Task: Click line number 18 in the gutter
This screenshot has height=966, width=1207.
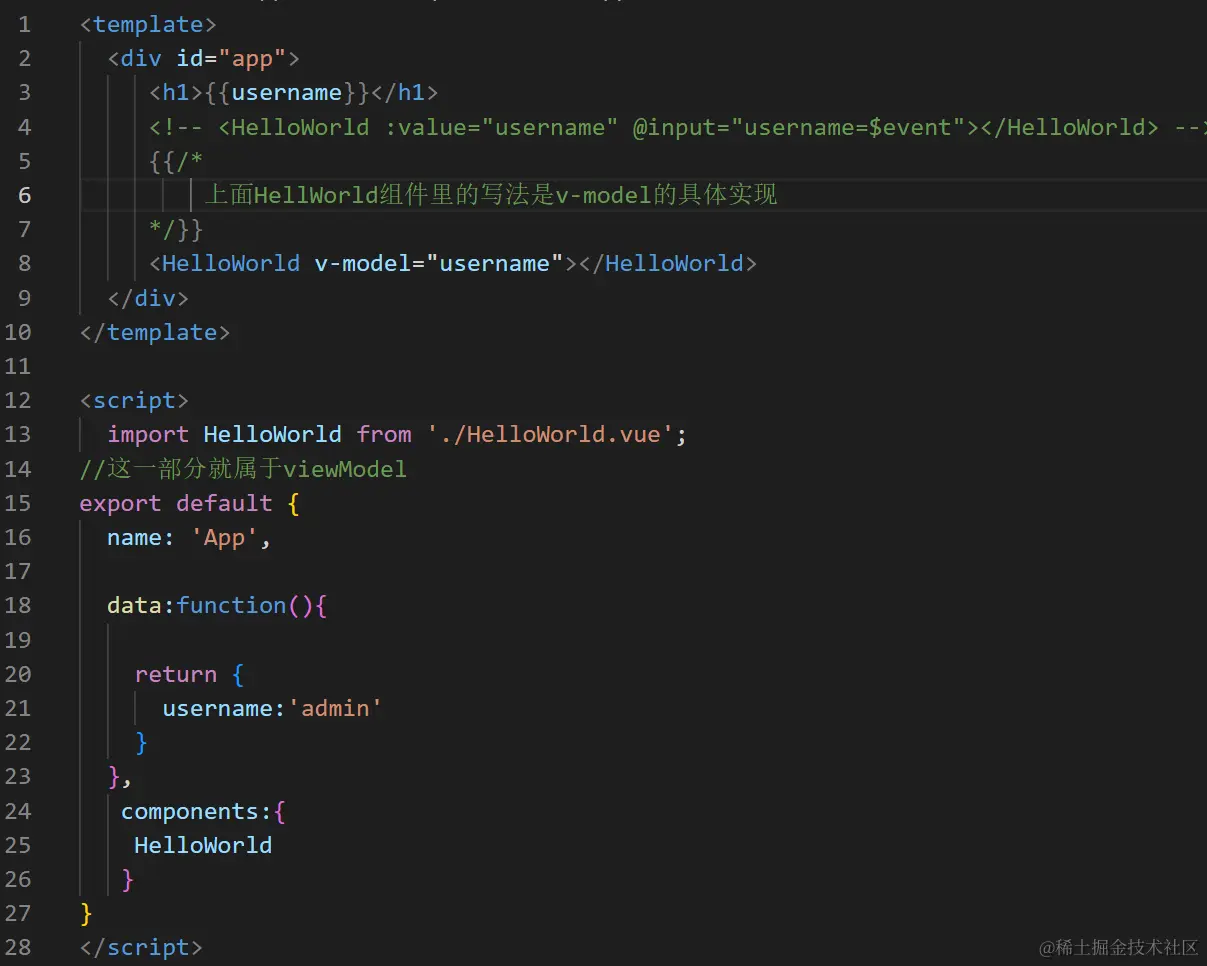Action: 18,605
